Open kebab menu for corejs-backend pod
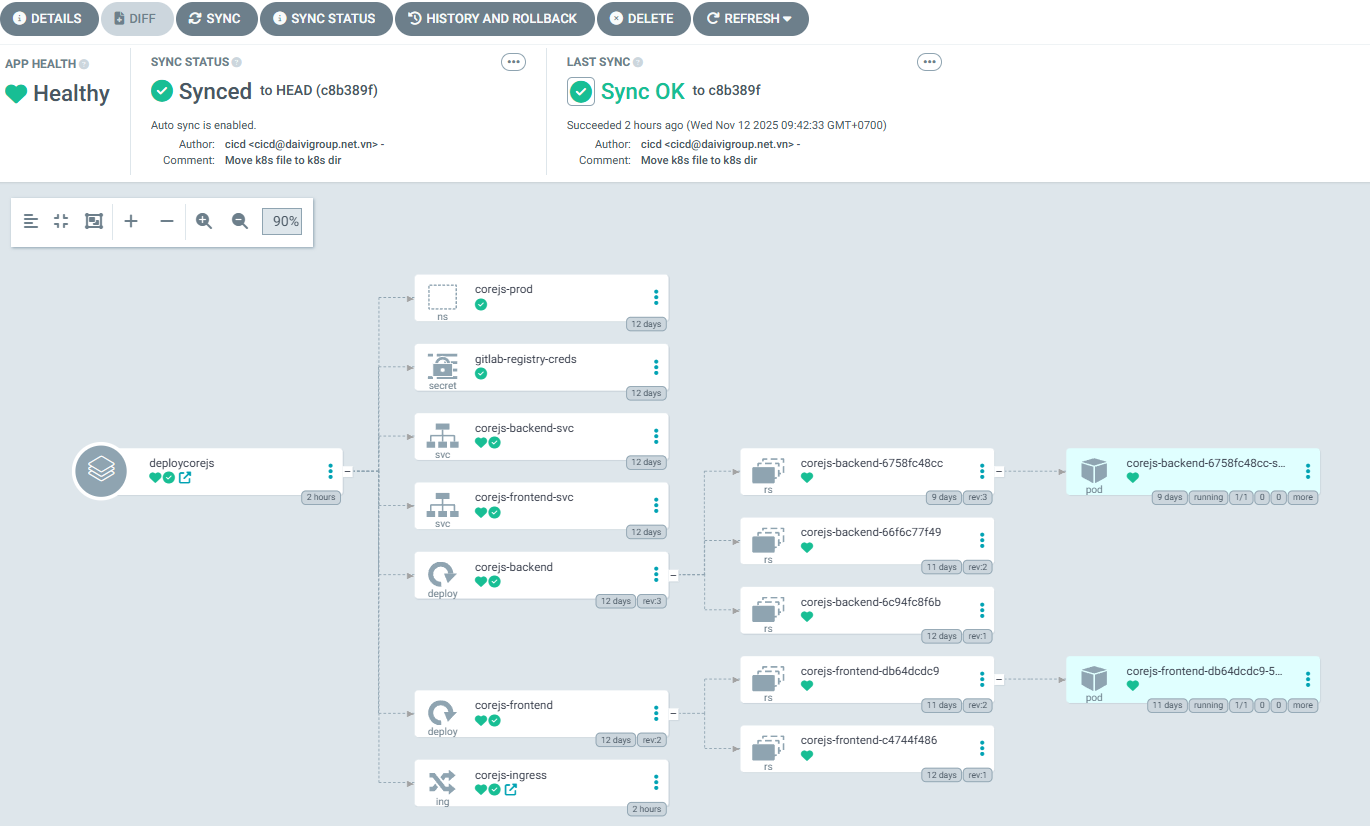The image size is (1370, 826). tap(1307, 471)
